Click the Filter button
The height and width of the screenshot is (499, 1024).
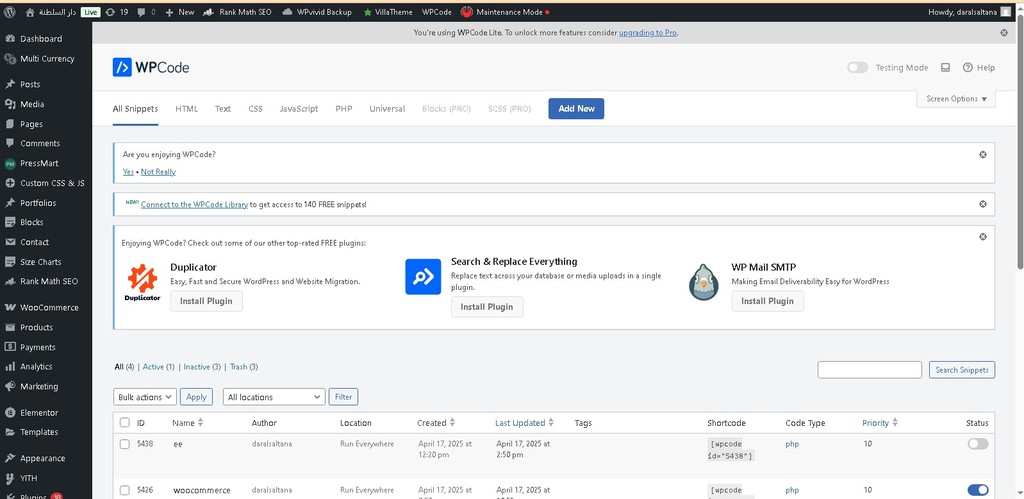(344, 397)
